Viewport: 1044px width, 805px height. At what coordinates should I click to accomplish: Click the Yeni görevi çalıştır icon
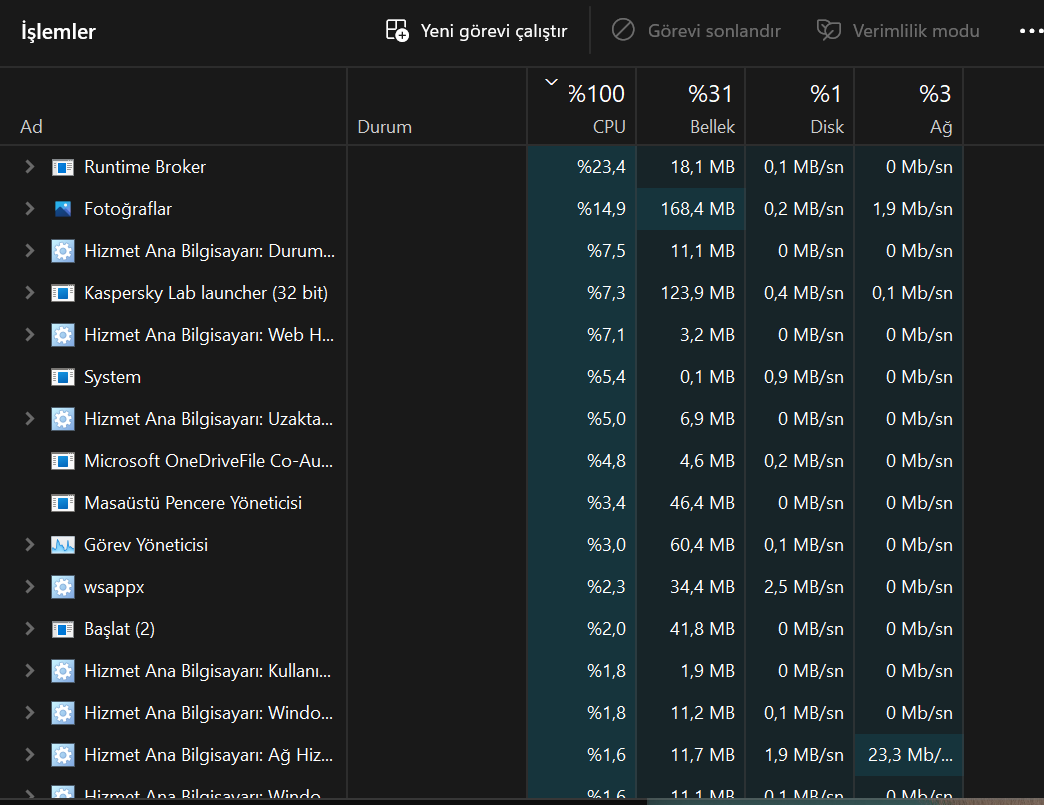pos(397,31)
